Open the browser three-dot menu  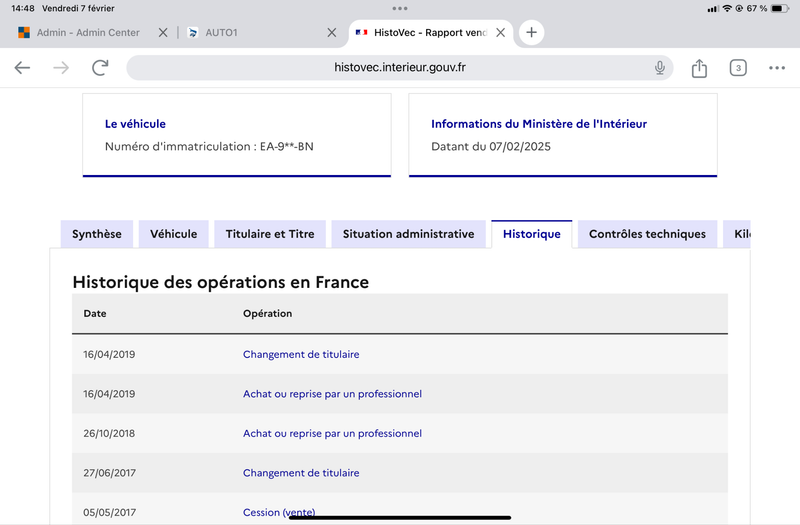[777, 68]
